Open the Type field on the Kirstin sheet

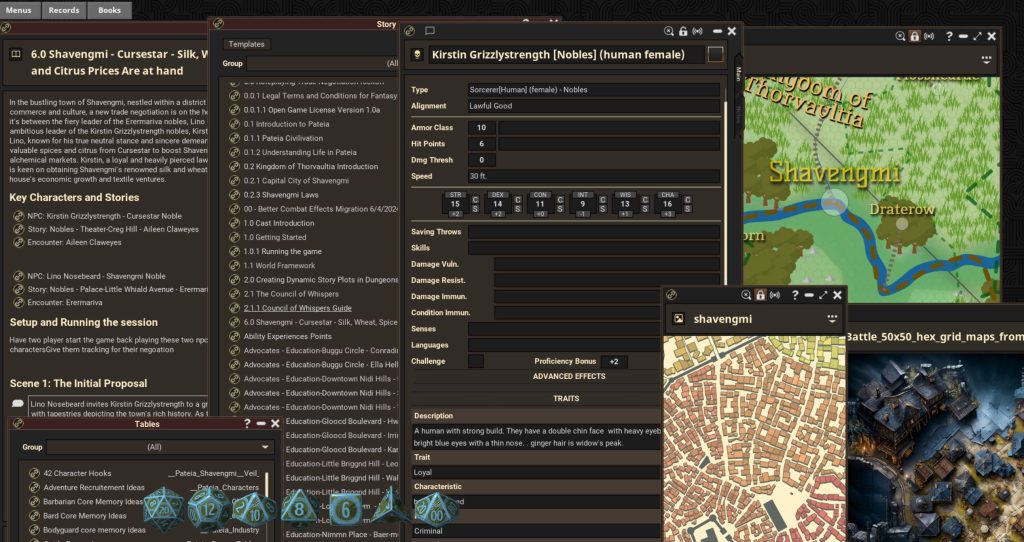[593, 90]
